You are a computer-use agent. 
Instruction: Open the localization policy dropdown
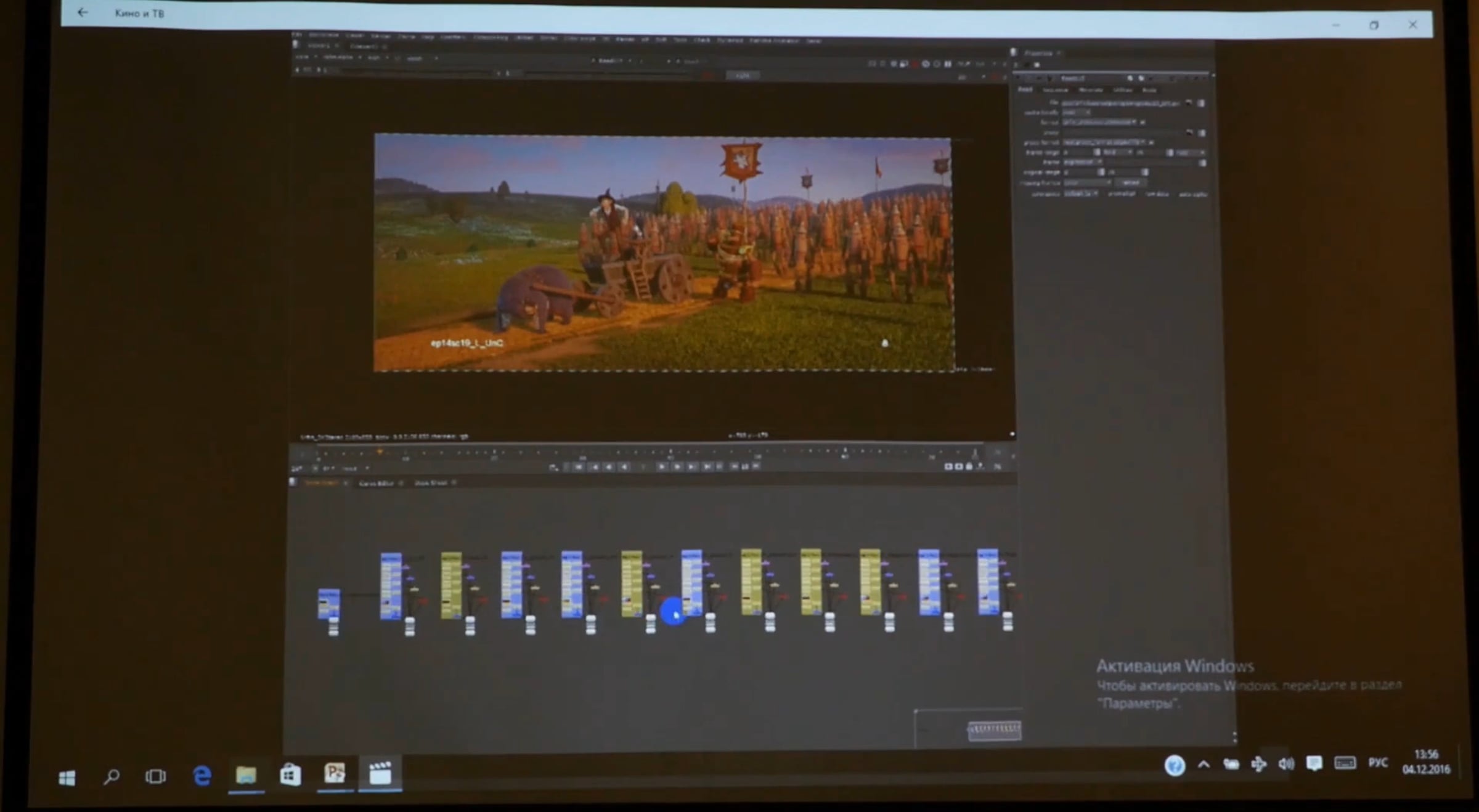tap(1077, 113)
